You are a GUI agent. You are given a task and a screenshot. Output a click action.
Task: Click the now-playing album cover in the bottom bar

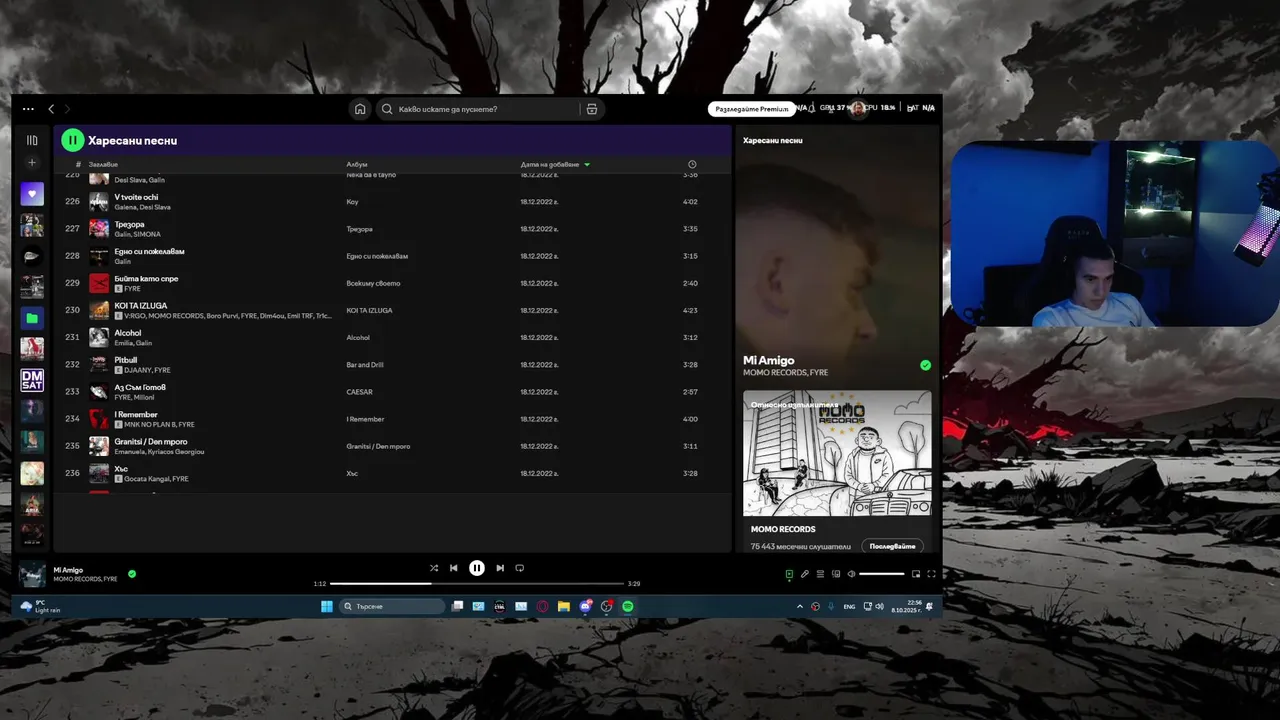click(32, 574)
